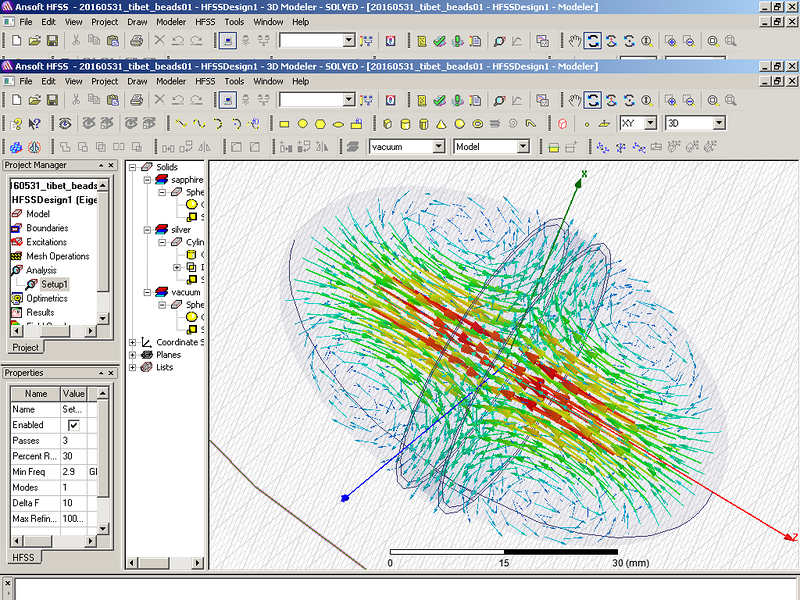This screenshot has height=600, width=800.
Task: Click the Save file icon in toolbar
Action: tap(51, 100)
